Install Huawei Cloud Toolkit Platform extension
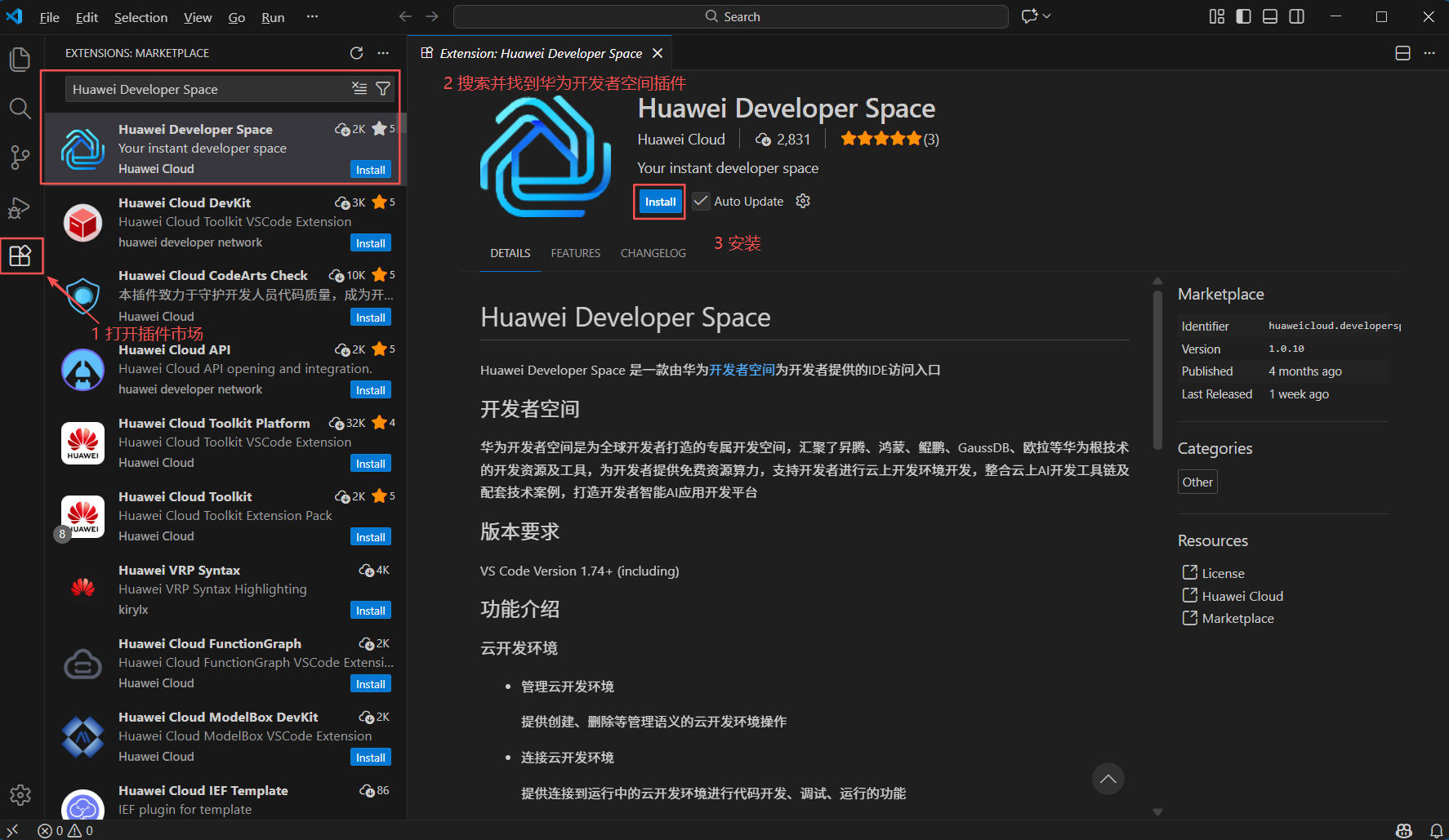Viewport: 1449px width, 840px height. (371, 464)
